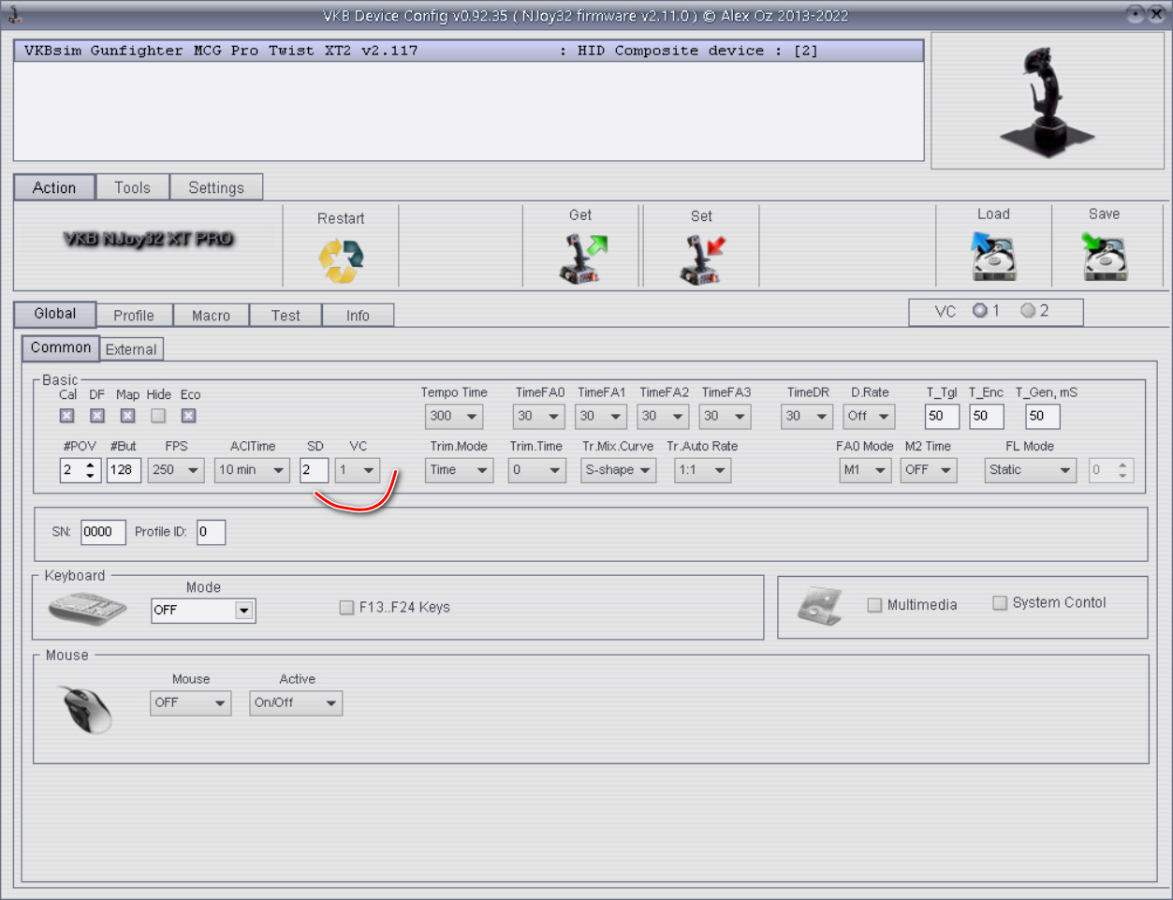This screenshot has height=900, width=1173.
Task: Open the Tempo Time dropdown
Action: (x=454, y=416)
